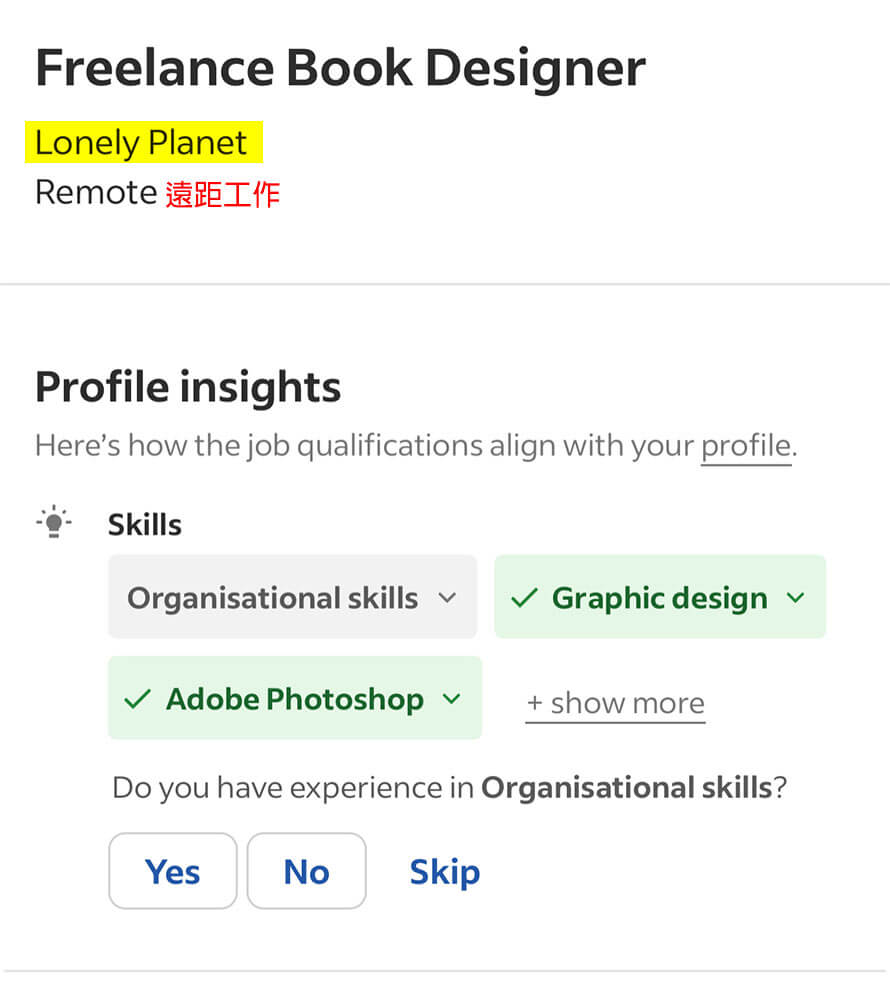Viewport: 890px width, 1000px height.
Task: Expand the Adobe Photoshop chevron
Action: pyautogui.click(x=451, y=699)
